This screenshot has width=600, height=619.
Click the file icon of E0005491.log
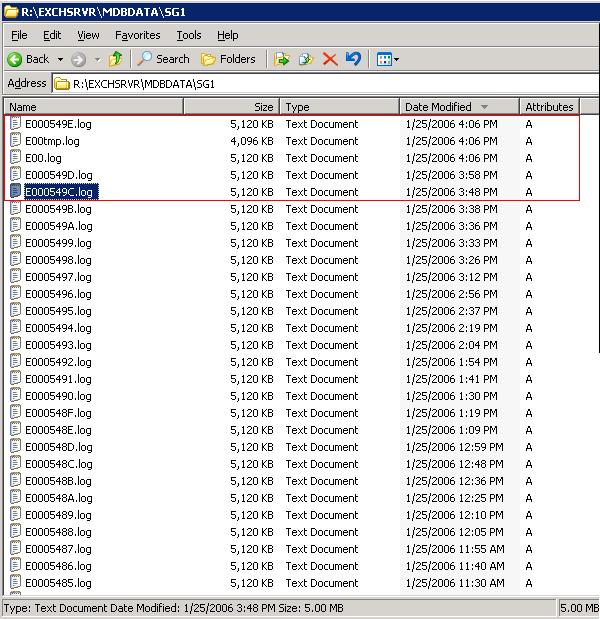point(15,378)
